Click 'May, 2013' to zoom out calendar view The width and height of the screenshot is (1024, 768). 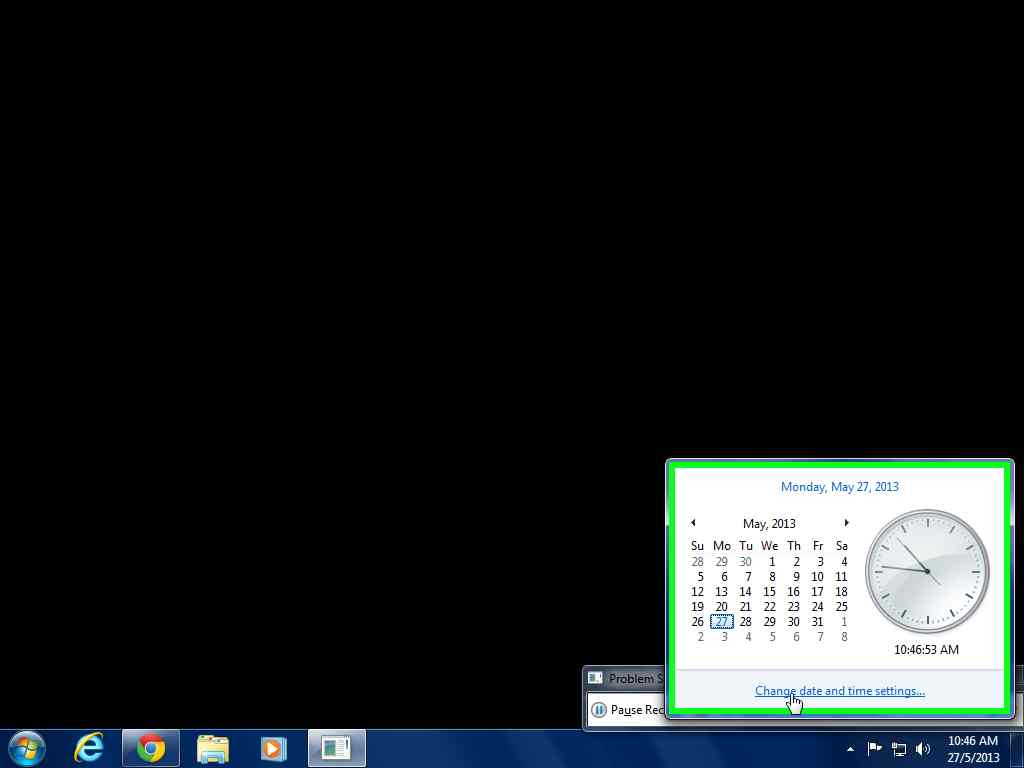coord(769,523)
